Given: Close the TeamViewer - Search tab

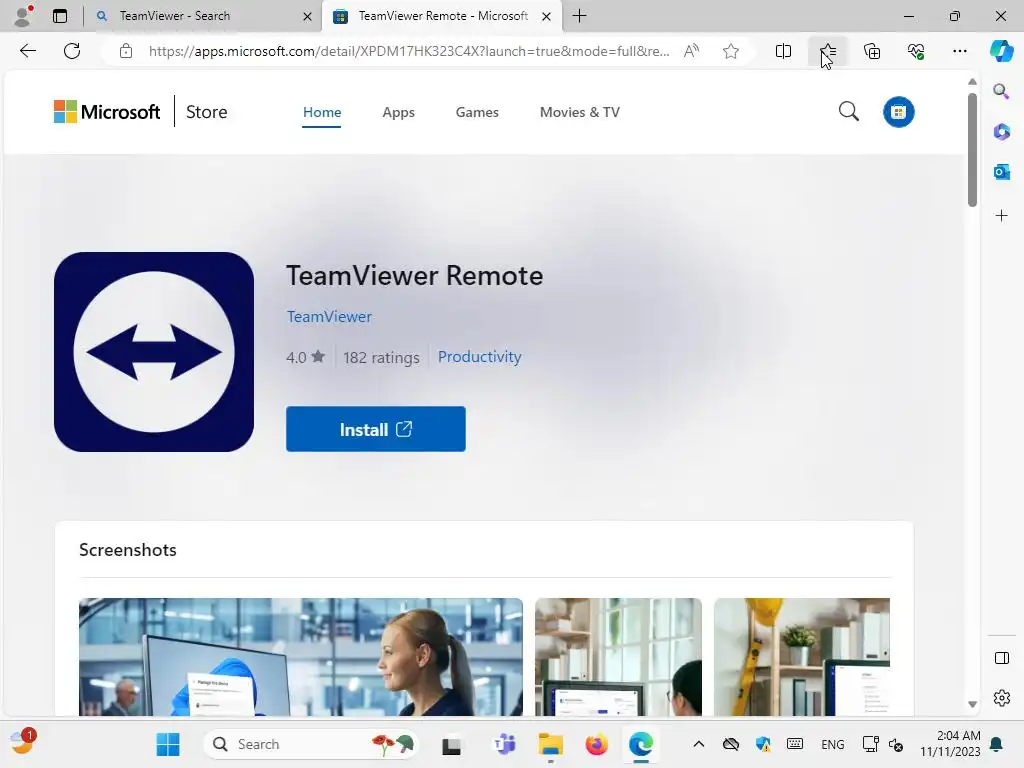Looking at the screenshot, I should 307,16.
